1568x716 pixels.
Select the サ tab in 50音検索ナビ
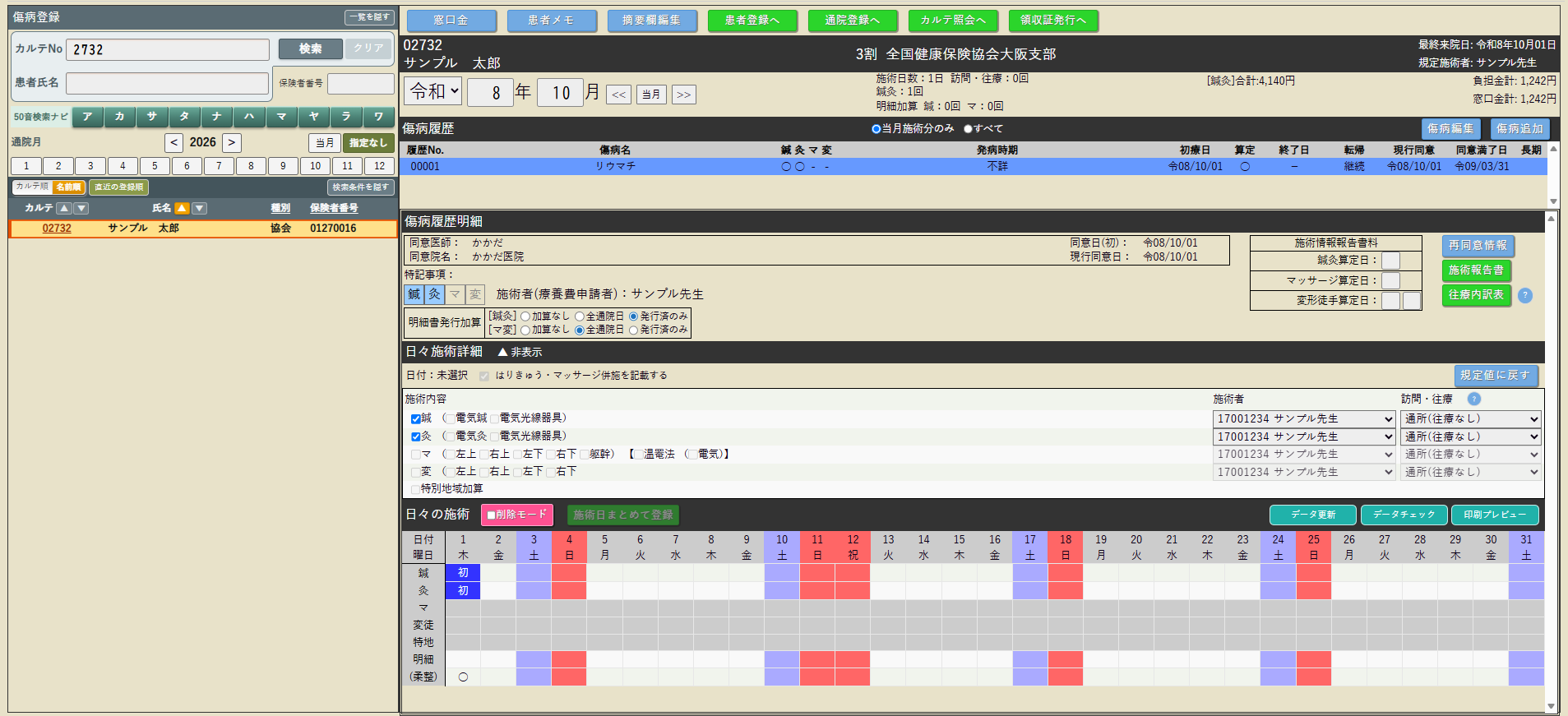click(x=152, y=117)
